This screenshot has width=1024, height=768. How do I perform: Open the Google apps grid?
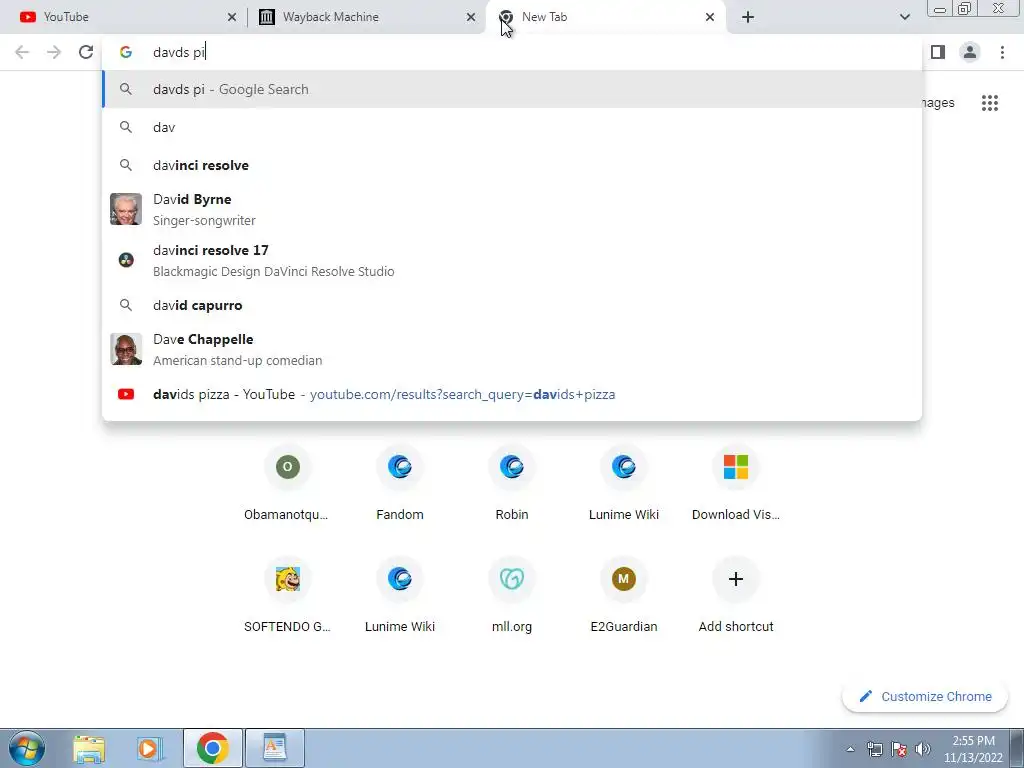(x=989, y=103)
